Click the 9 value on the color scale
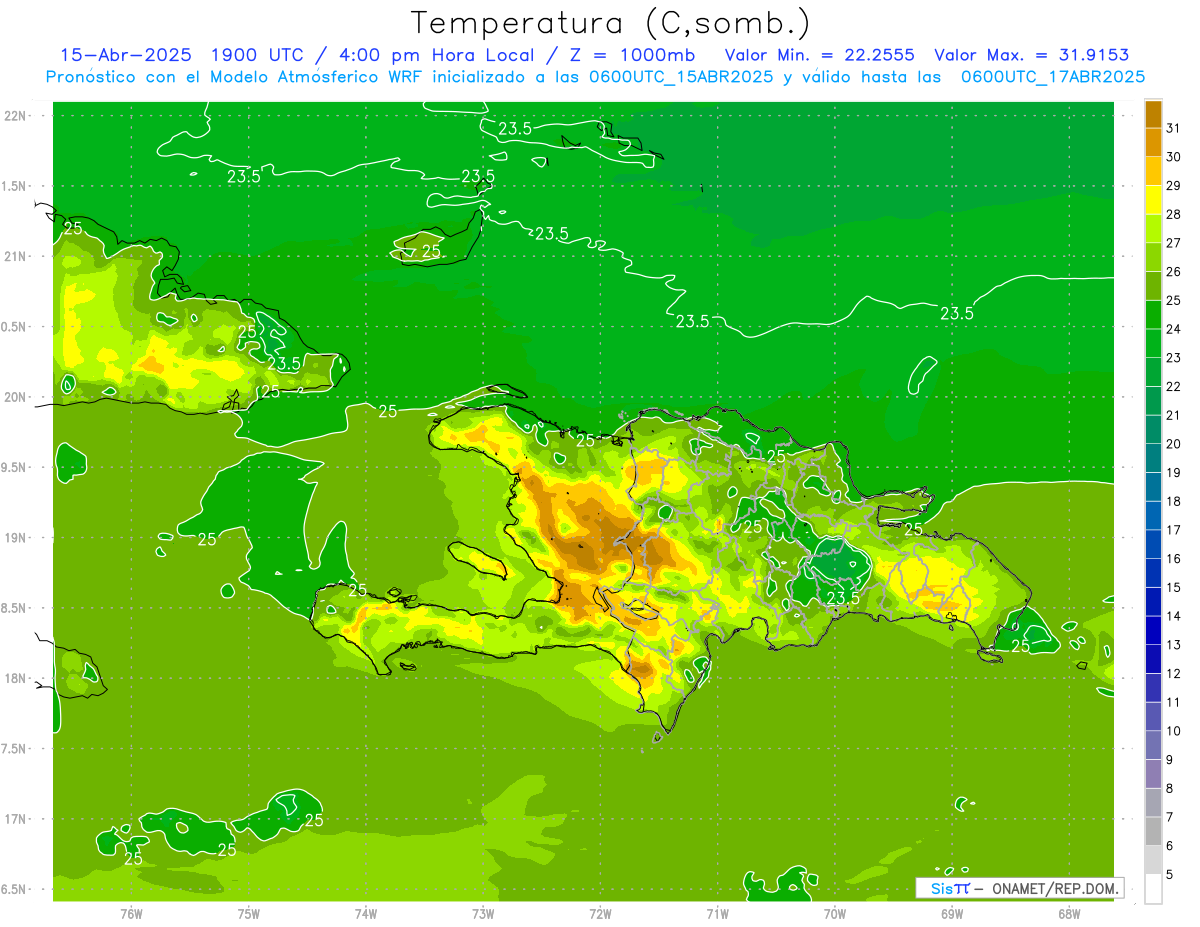1200x927 pixels. tap(1170, 760)
